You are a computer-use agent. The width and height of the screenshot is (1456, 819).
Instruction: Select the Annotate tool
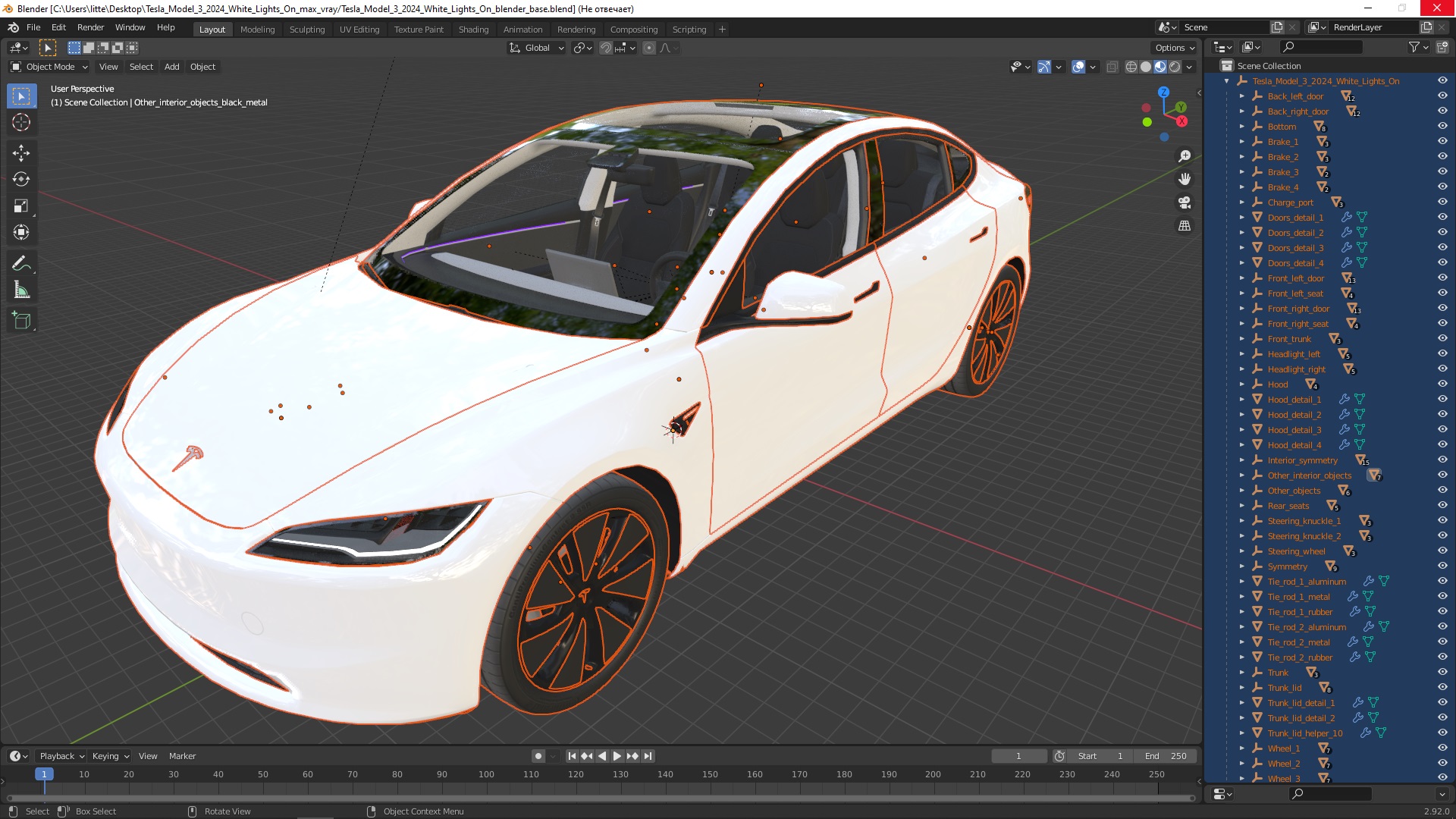(21, 263)
